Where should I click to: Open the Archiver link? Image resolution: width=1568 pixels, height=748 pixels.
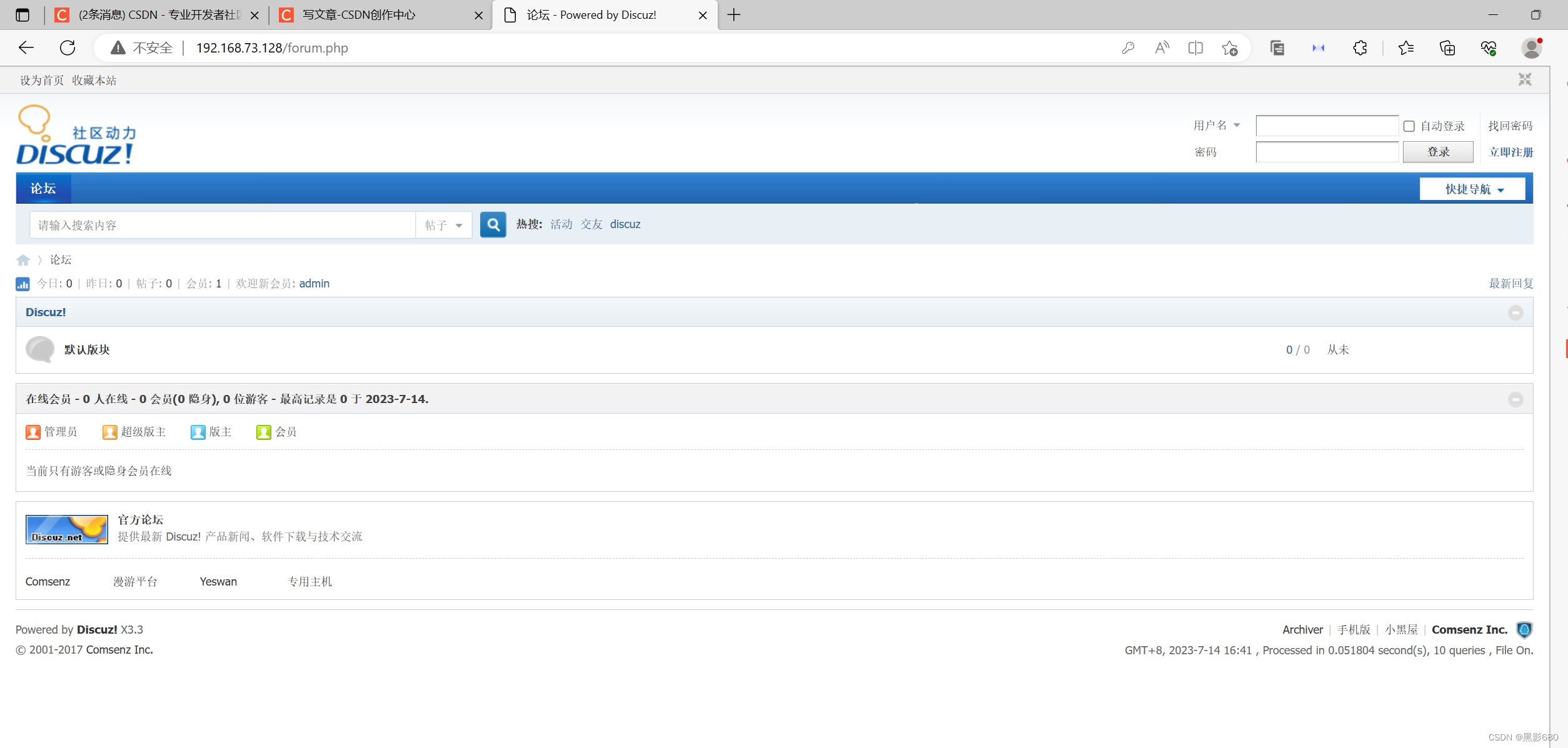(x=1303, y=629)
